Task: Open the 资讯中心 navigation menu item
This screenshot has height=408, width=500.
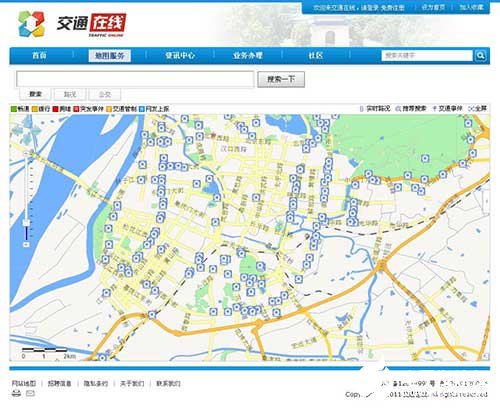Action: tap(180, 55)
